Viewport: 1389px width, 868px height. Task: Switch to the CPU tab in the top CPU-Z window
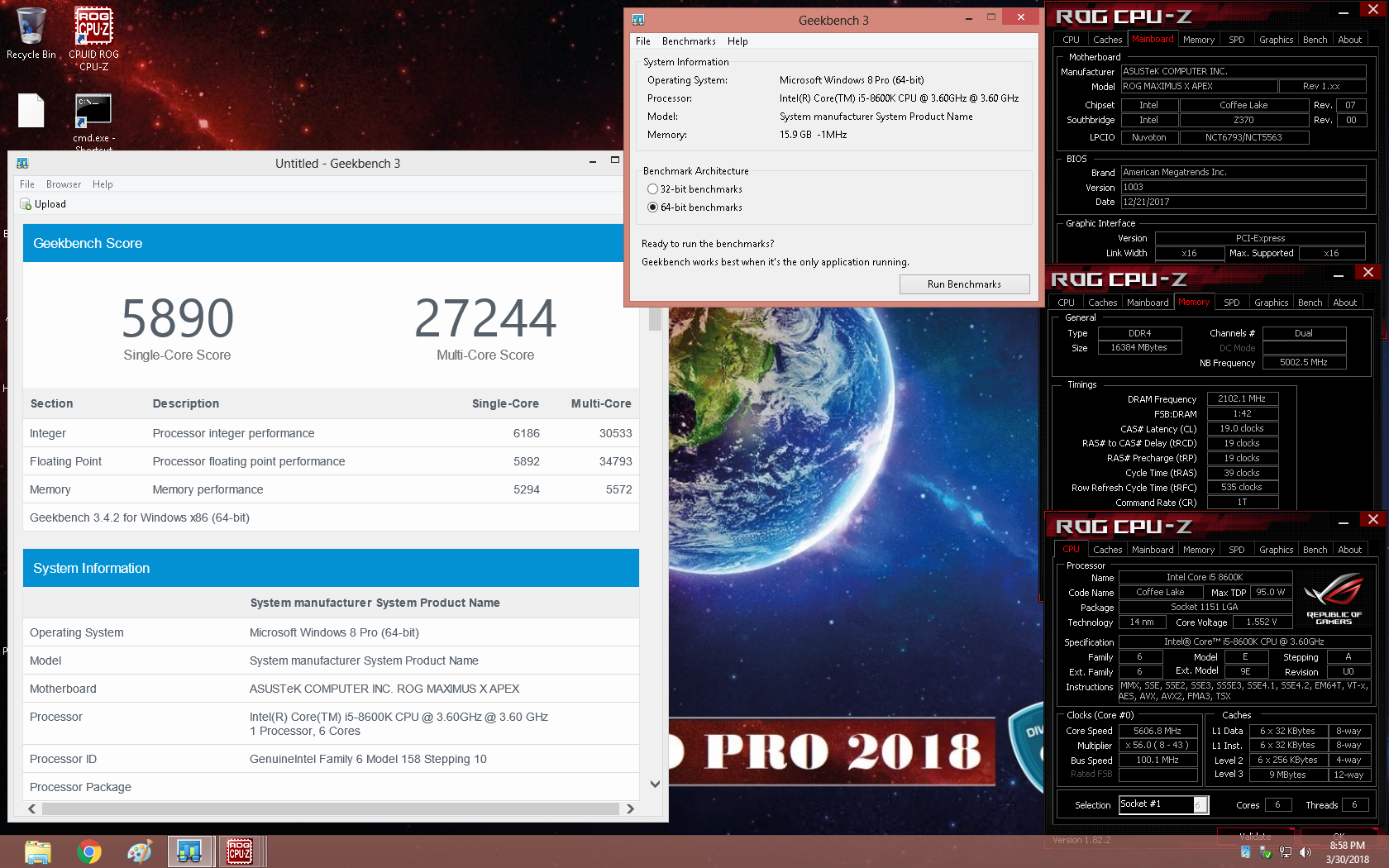coord(1071,40)
